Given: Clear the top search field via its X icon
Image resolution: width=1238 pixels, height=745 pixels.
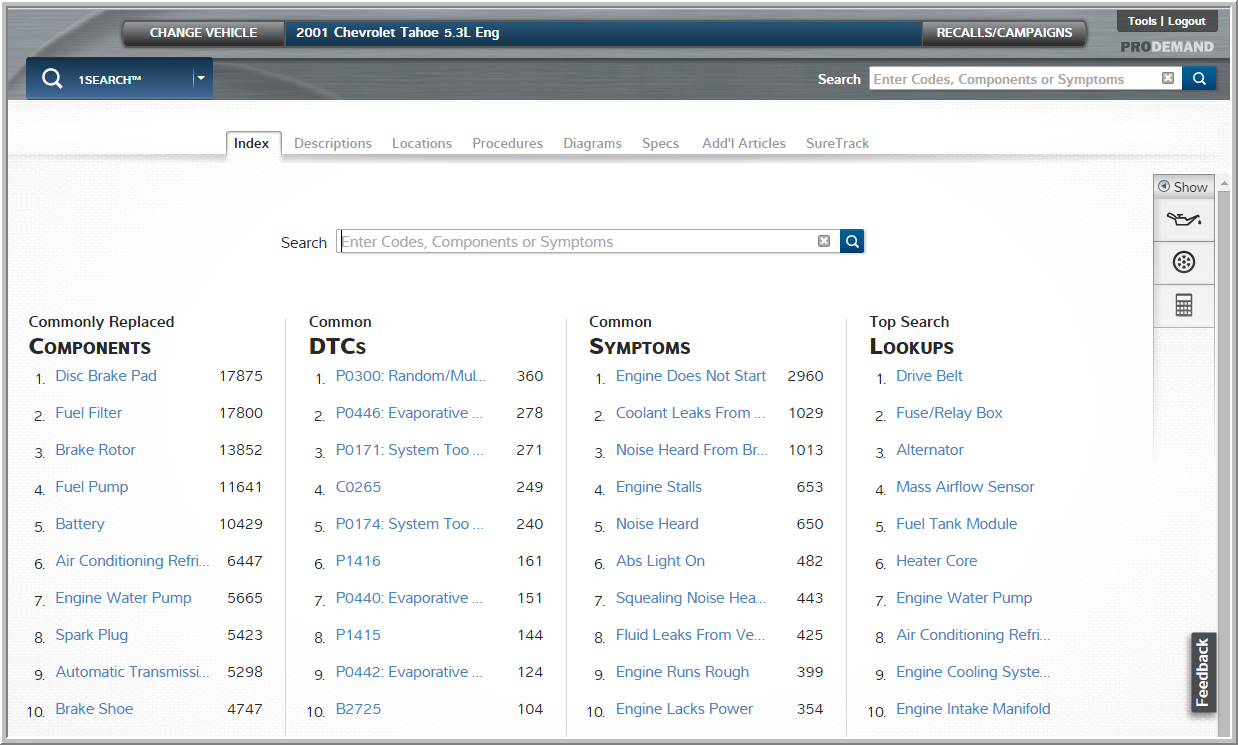Looking at the screenshot, I should (1167, 78).
